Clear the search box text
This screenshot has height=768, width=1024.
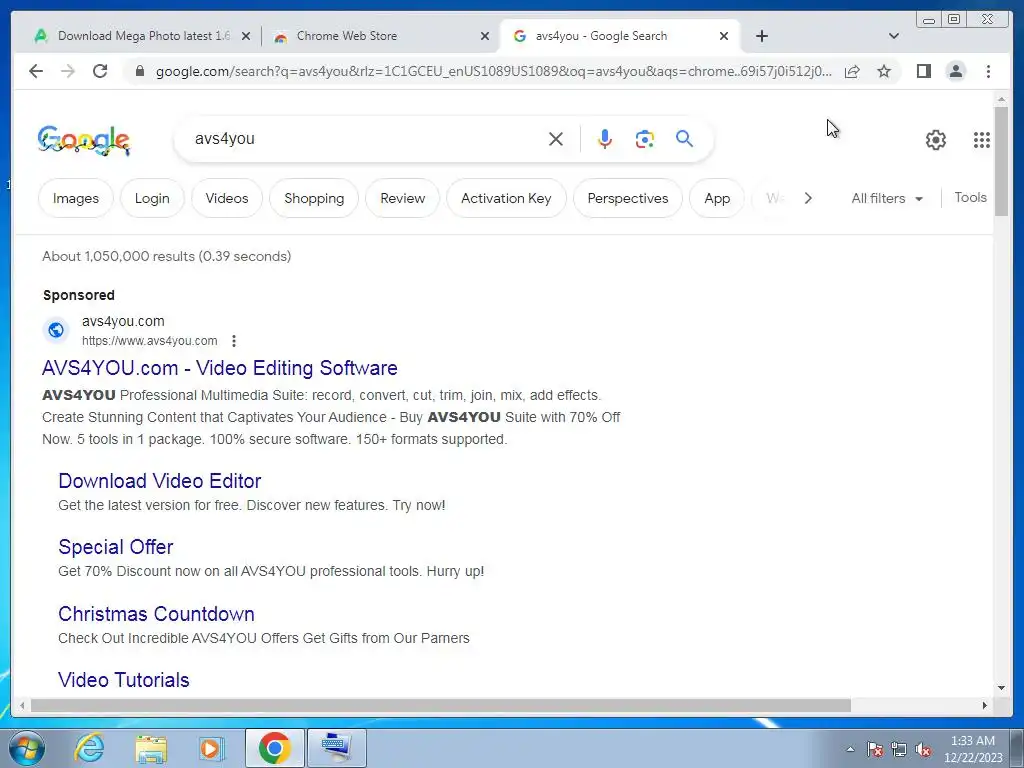point(556,139)
